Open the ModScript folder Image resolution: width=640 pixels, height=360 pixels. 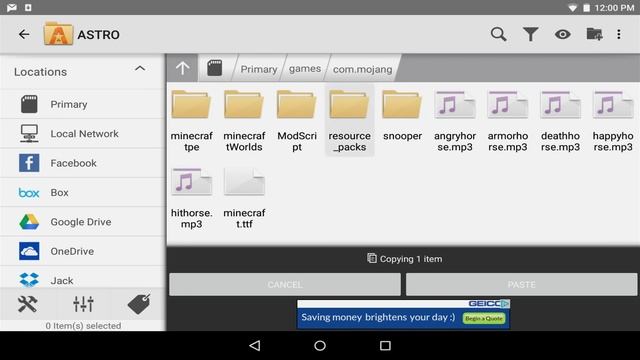click(297, 120)
